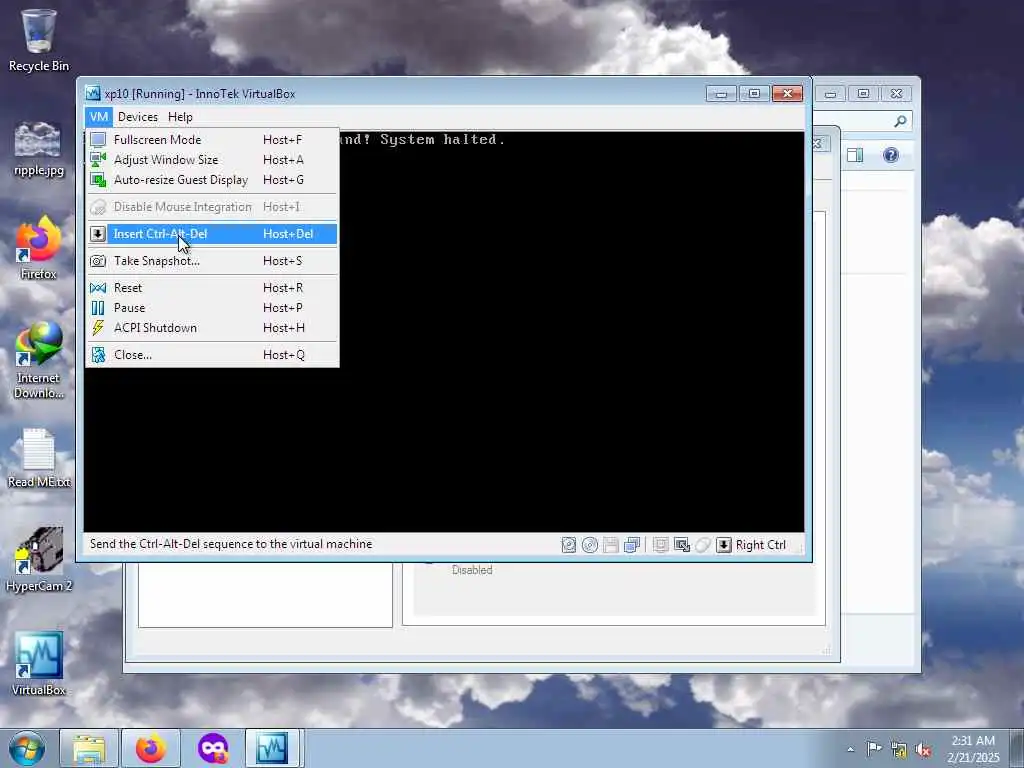Open the Windows Start menu orb
This screenshot has height=768, width=1024.
pyautogui.click(x=27, y=748)
